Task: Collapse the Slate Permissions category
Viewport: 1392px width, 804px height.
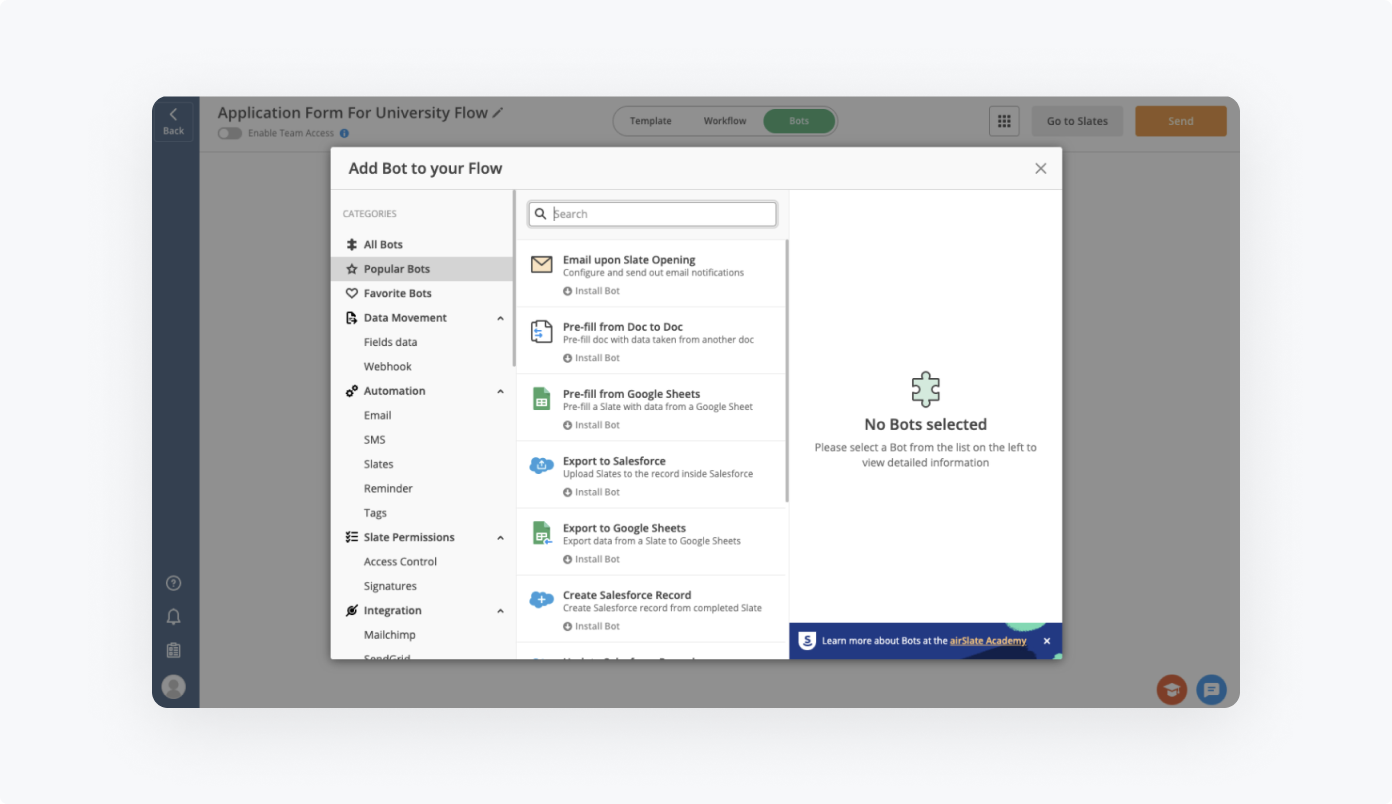Action: (x=500, y=538)
